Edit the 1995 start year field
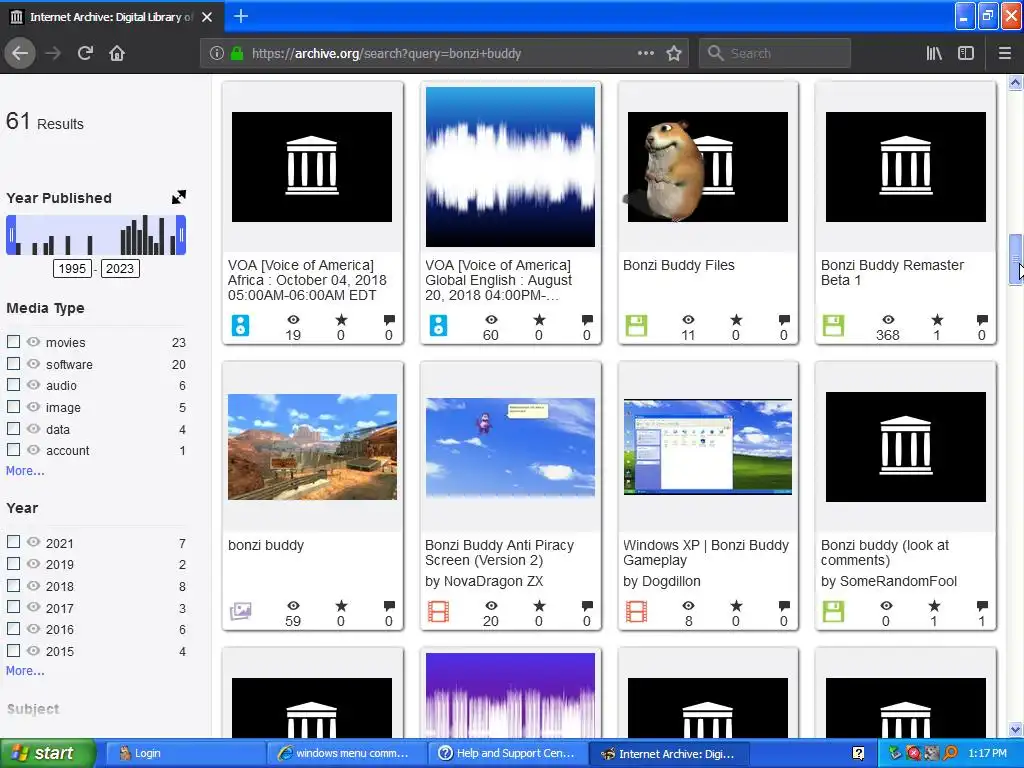The height and width of the screenshot is (768, 1024). (72, 268)
